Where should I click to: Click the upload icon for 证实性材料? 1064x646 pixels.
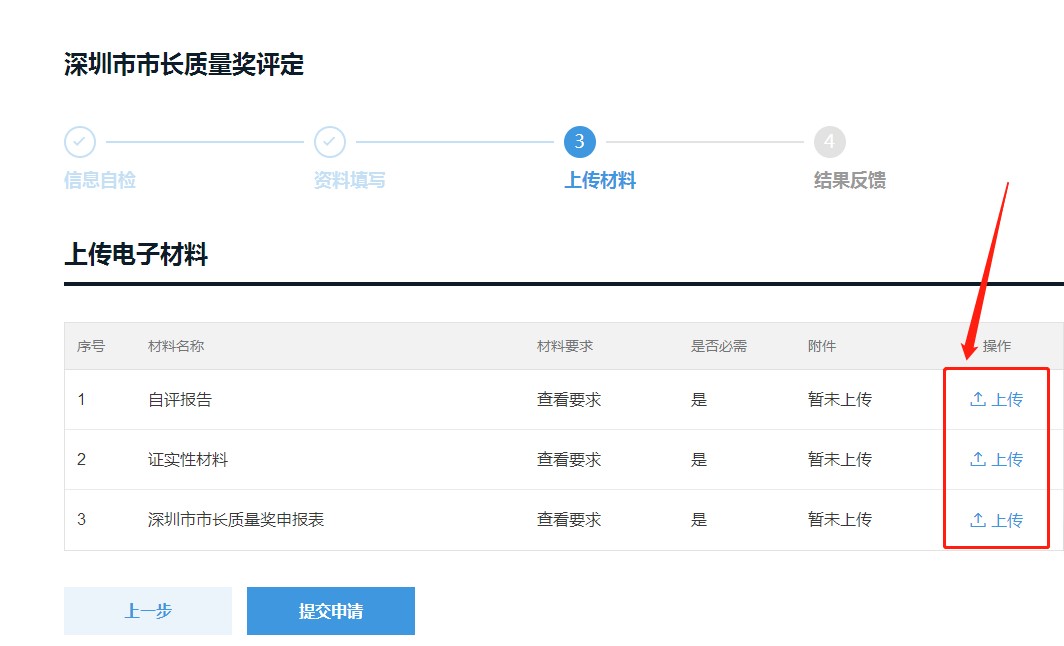coord(977,459)
